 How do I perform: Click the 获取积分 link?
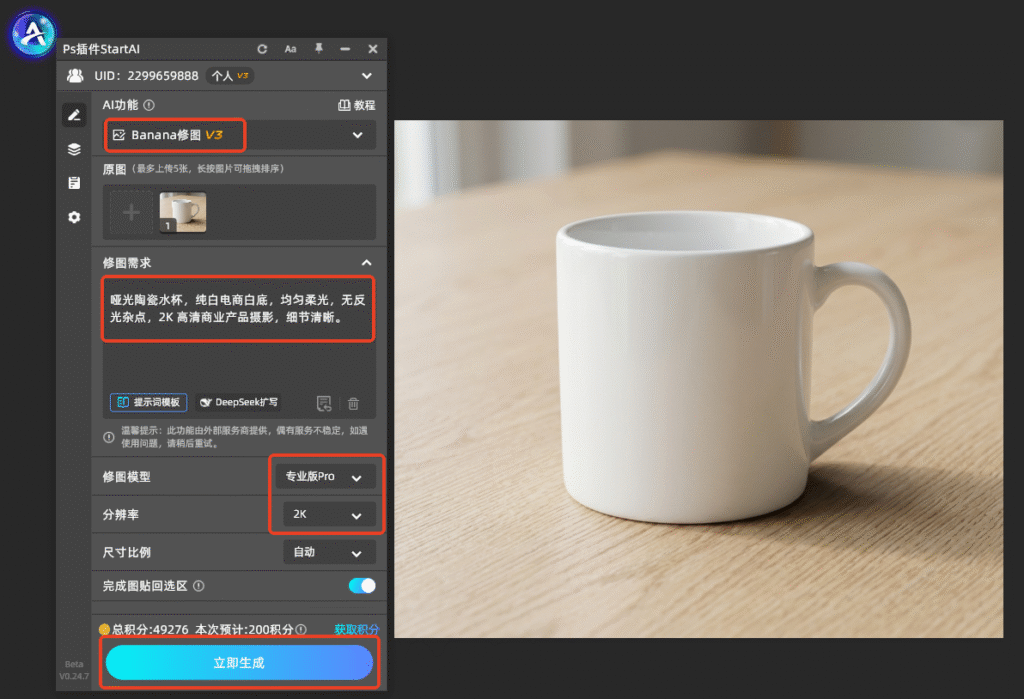tap(357, 629)
